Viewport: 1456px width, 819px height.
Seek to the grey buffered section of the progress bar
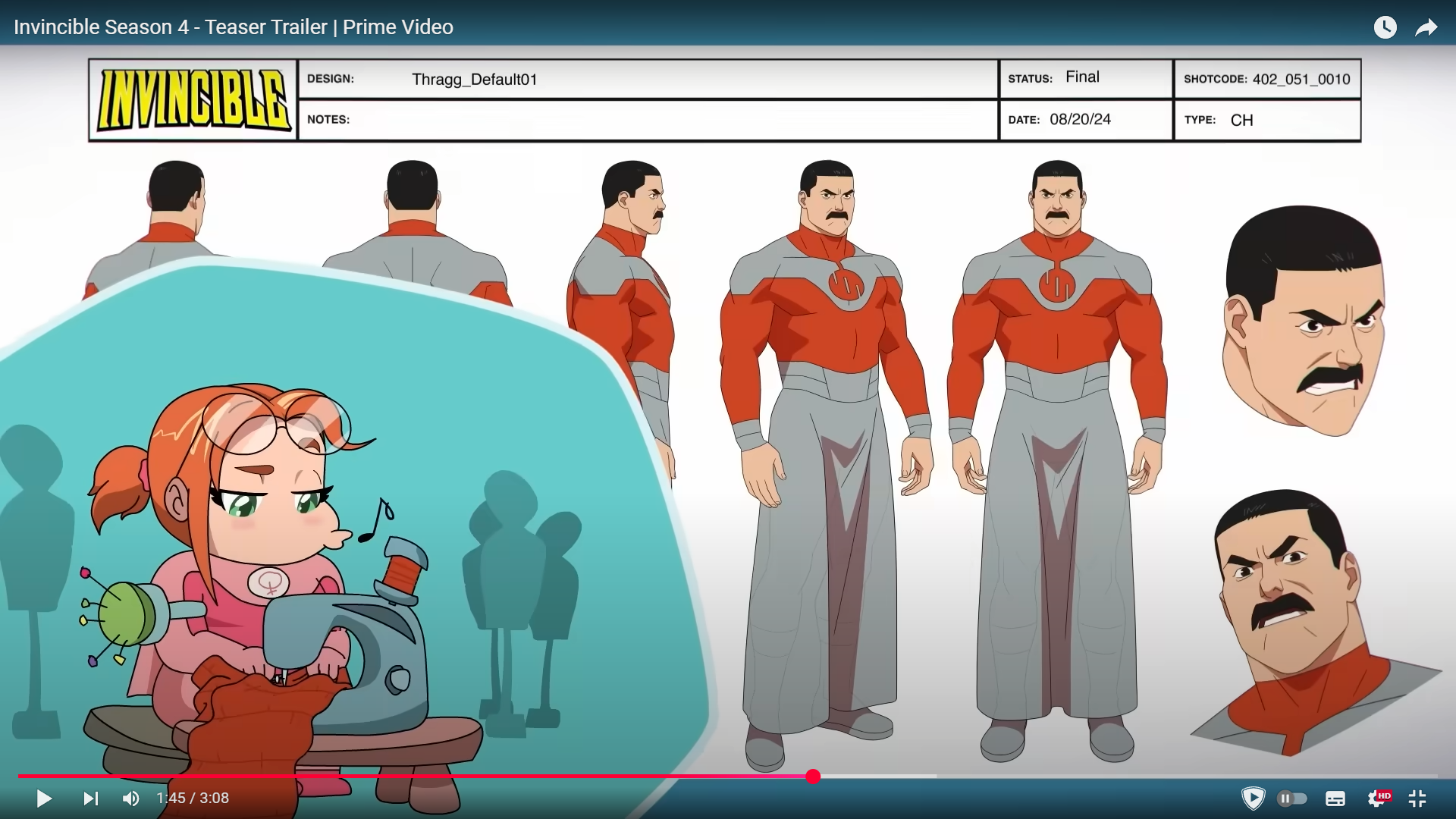(880, 776)
